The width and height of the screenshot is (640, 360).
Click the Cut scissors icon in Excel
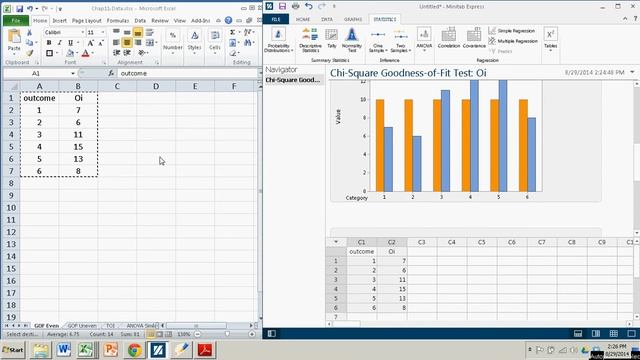pos(29,33)
